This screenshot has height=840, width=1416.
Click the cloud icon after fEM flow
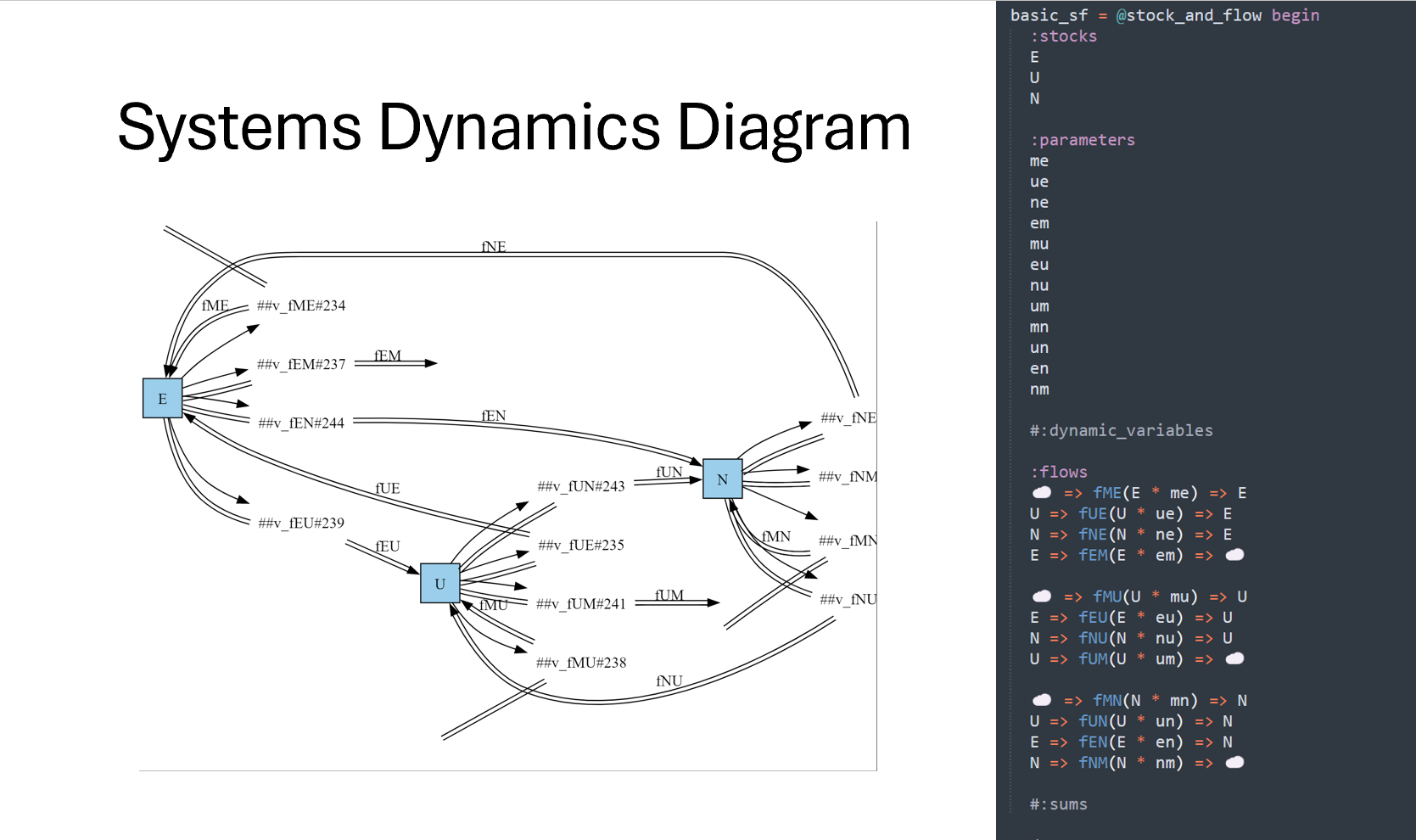click(x=1234, y=555)
